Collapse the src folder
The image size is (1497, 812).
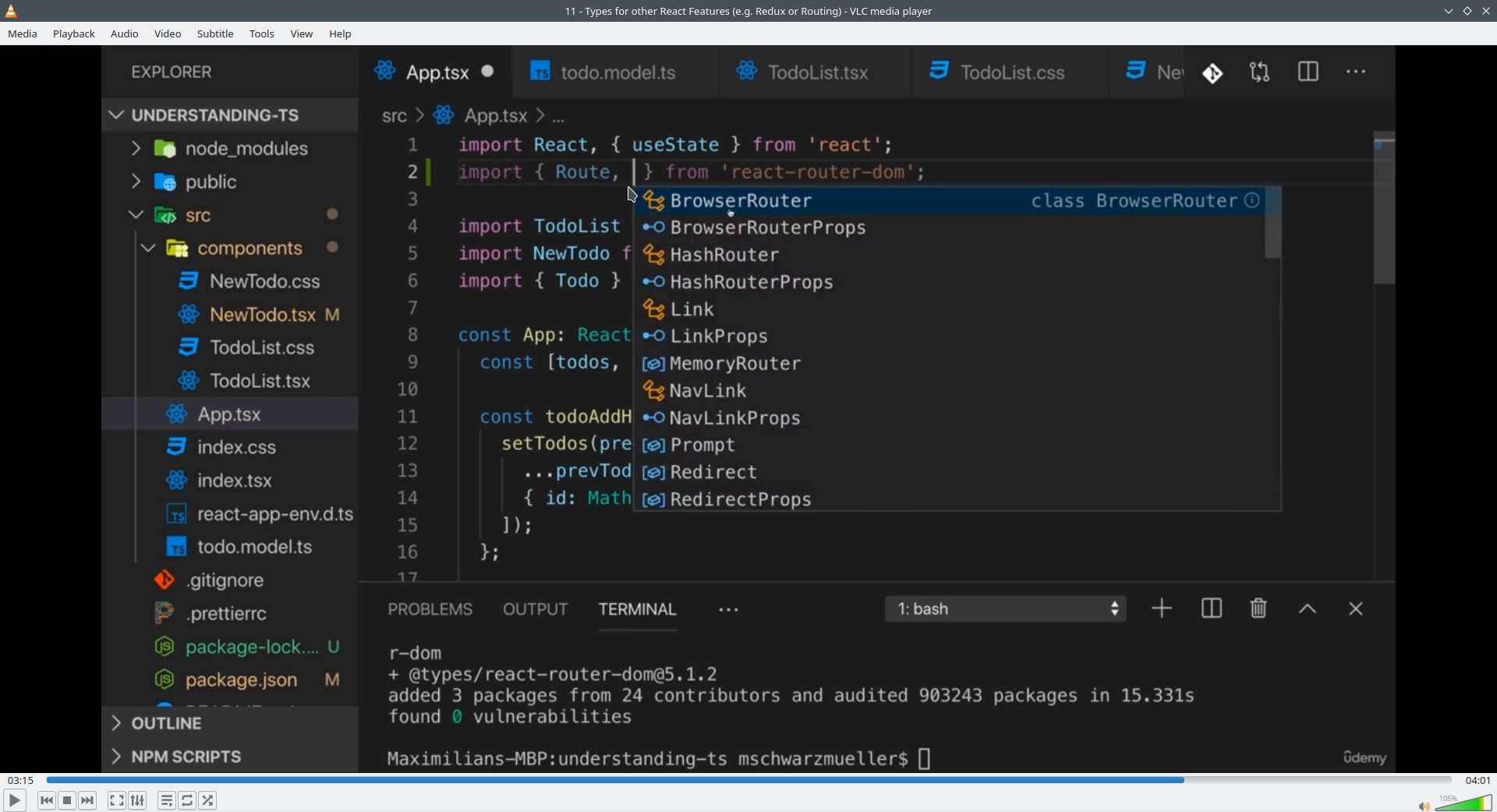[230, 215]
